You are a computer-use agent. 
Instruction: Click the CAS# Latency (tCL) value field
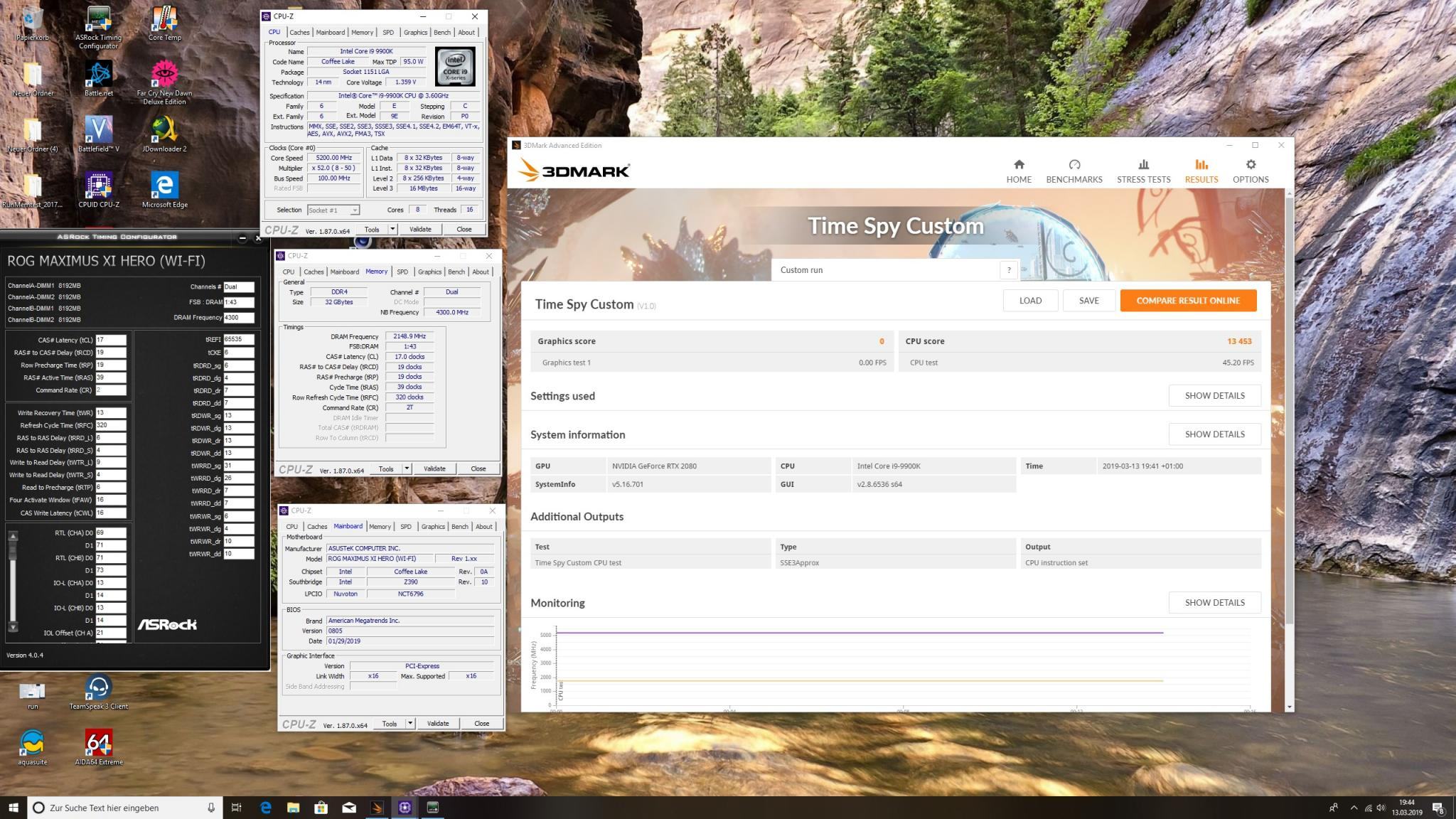pos(110,340)
